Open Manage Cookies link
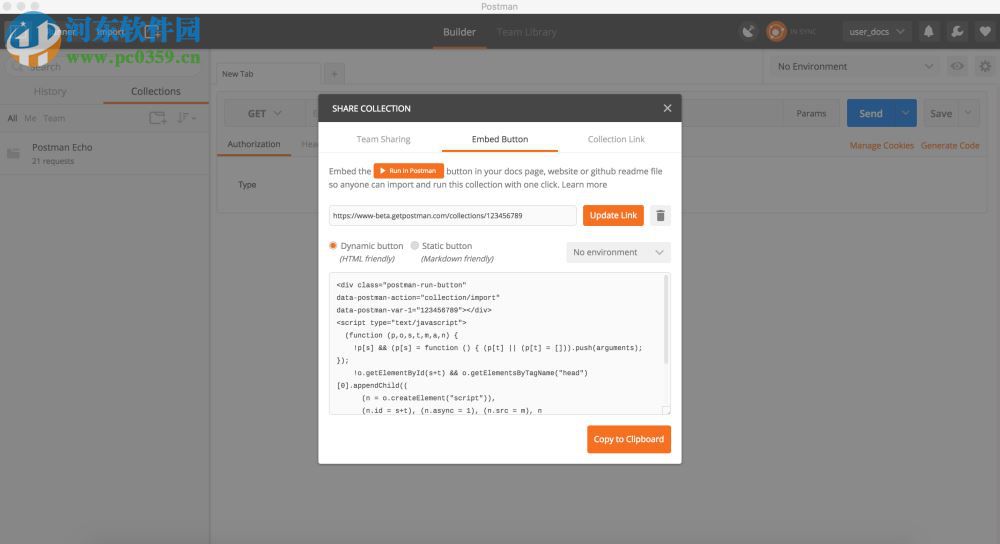The image size is (1000, 544). [881, 145]
